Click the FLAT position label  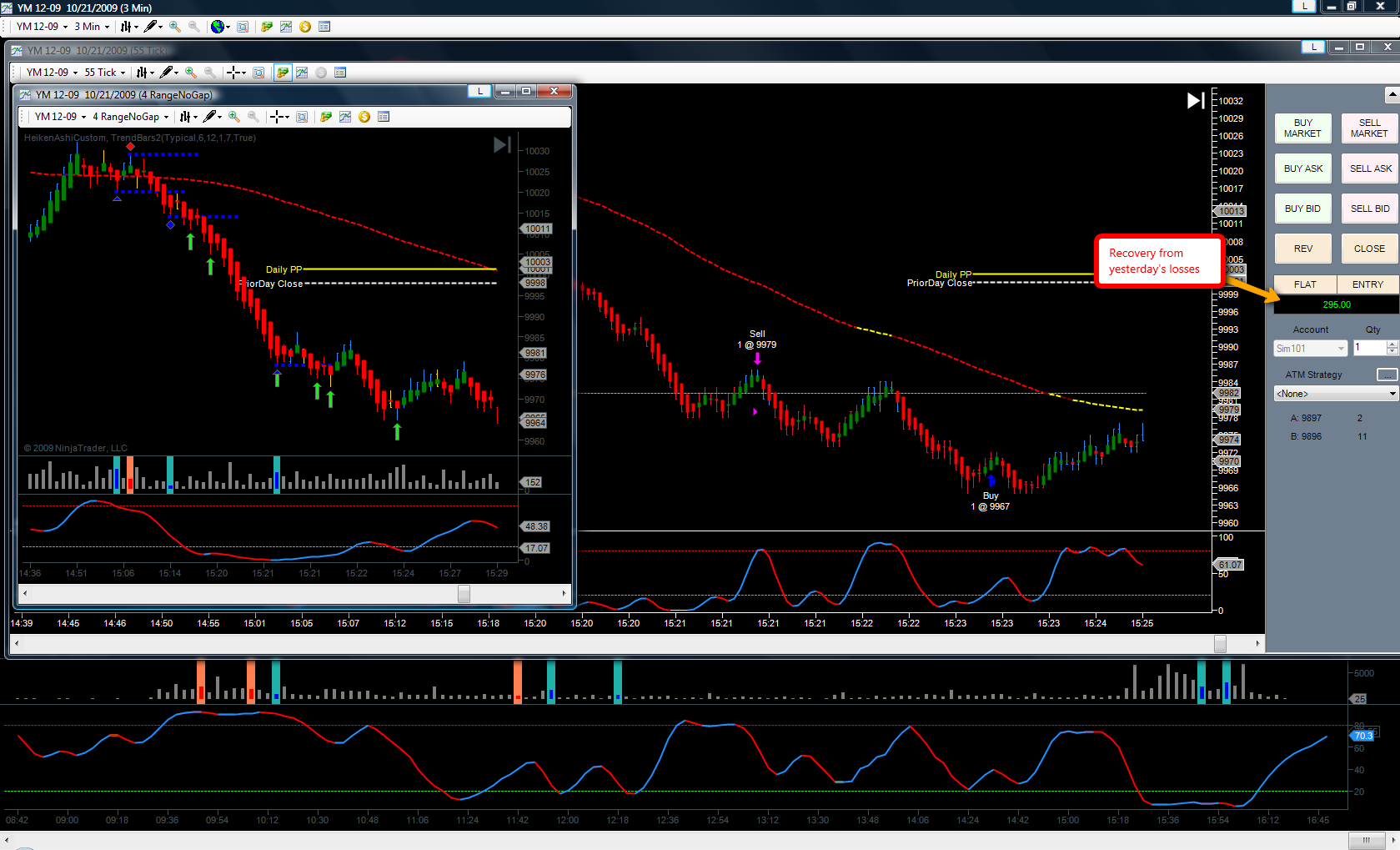click(x=1305, y=284)
